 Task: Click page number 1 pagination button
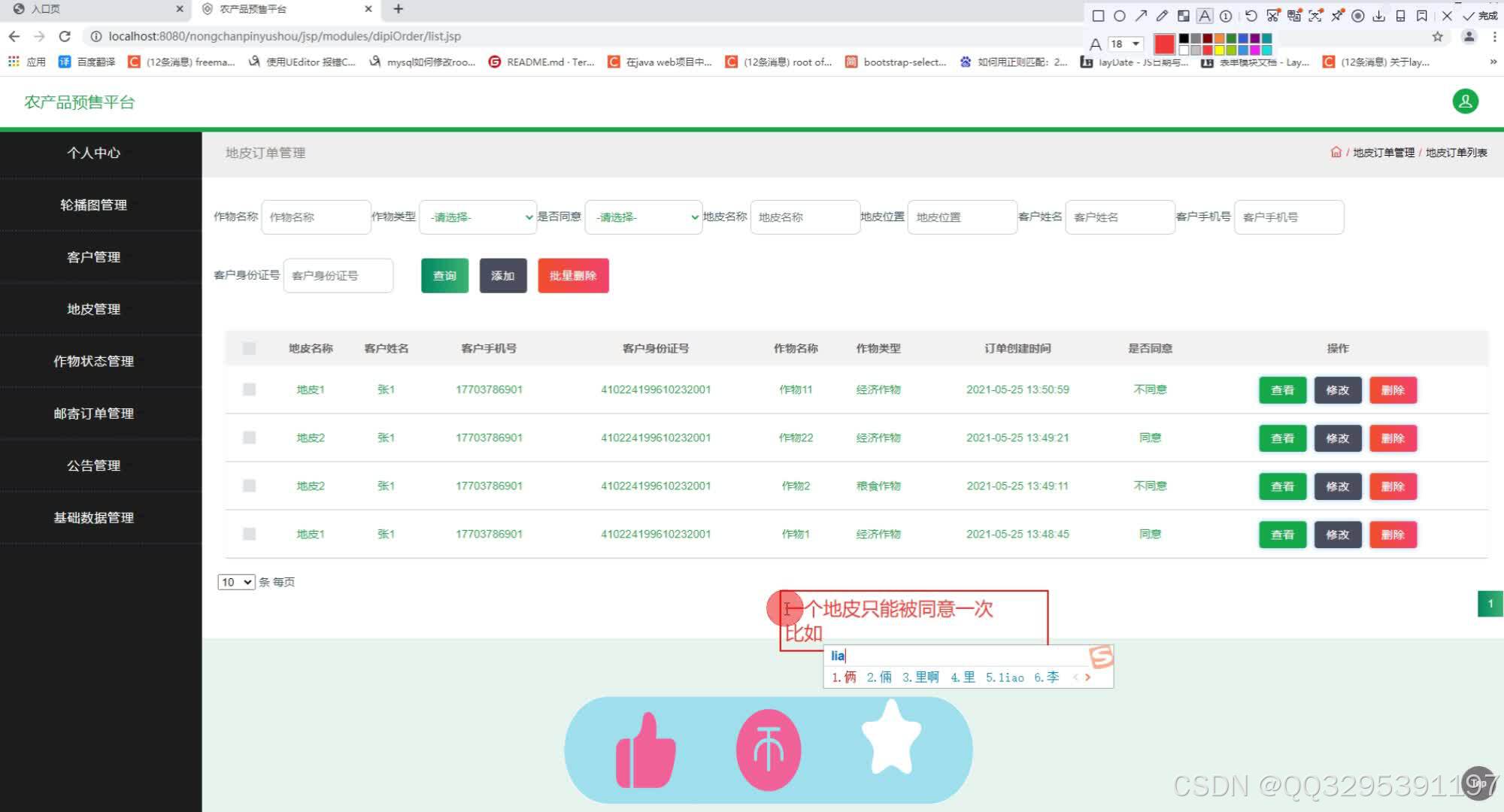(1490, 604)
